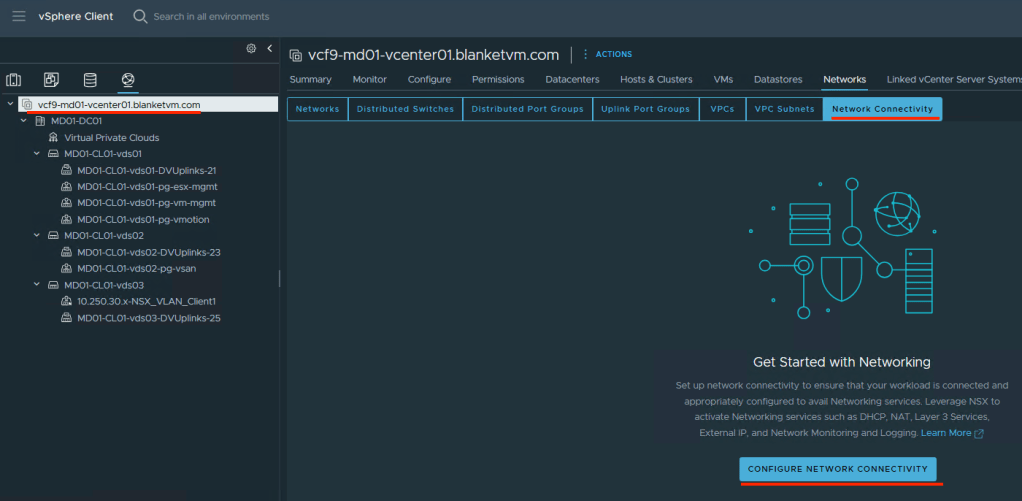The height and width of the screenshot is (501, 1022).
Task: Open the Storage inventory view icon
Action: coord(90,80)
